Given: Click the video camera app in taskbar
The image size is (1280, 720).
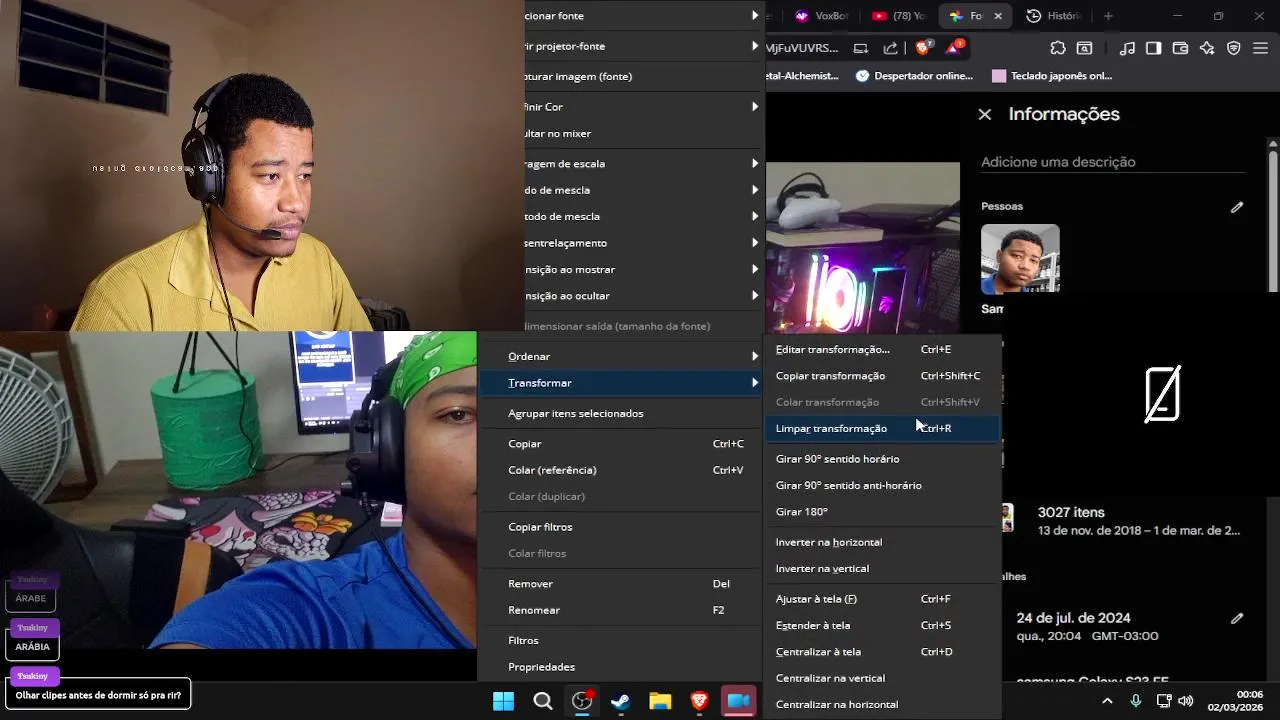Looking at the screenshot, I should point(738,701).
